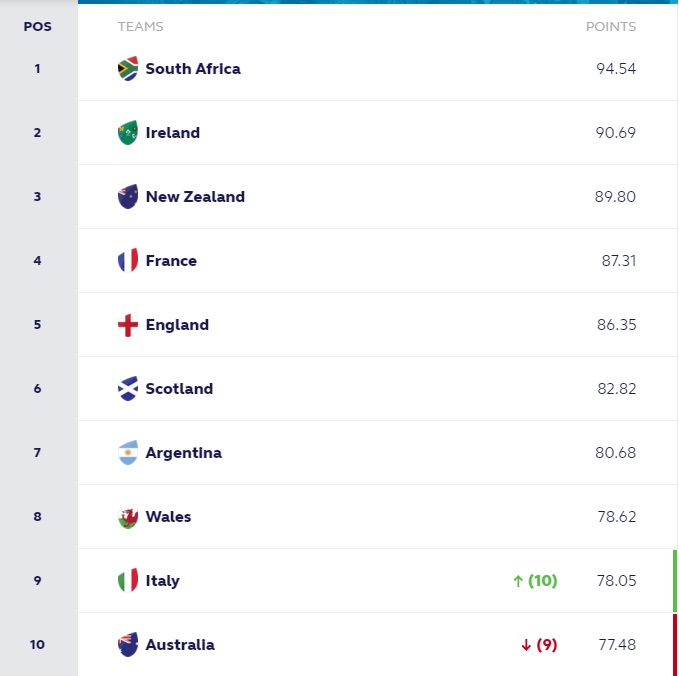Viewport: 679px width, 676px height.
Task: Select the Argentina team name
Action: 184,453
